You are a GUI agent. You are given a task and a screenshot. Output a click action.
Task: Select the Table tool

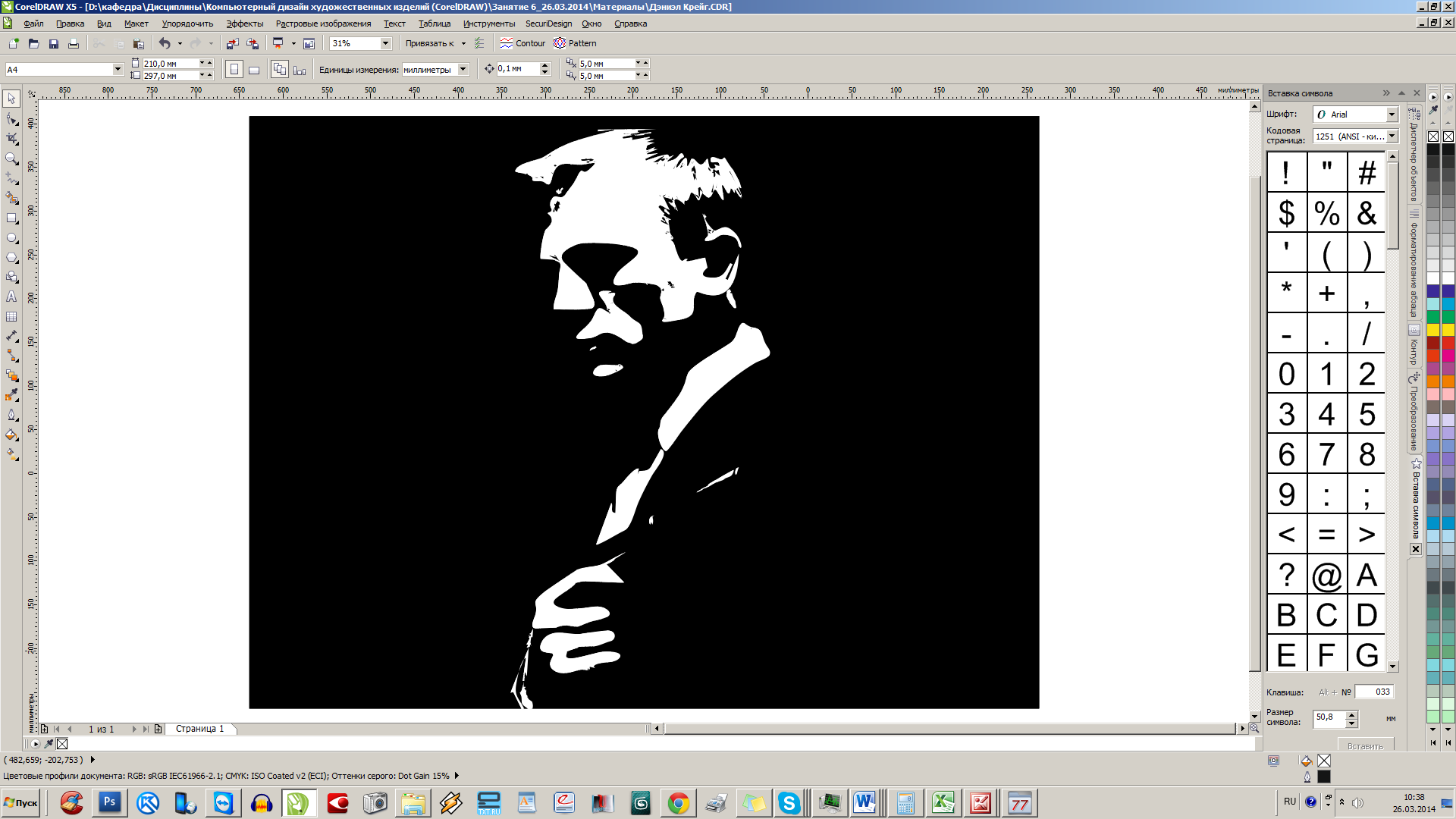(11, 316)
